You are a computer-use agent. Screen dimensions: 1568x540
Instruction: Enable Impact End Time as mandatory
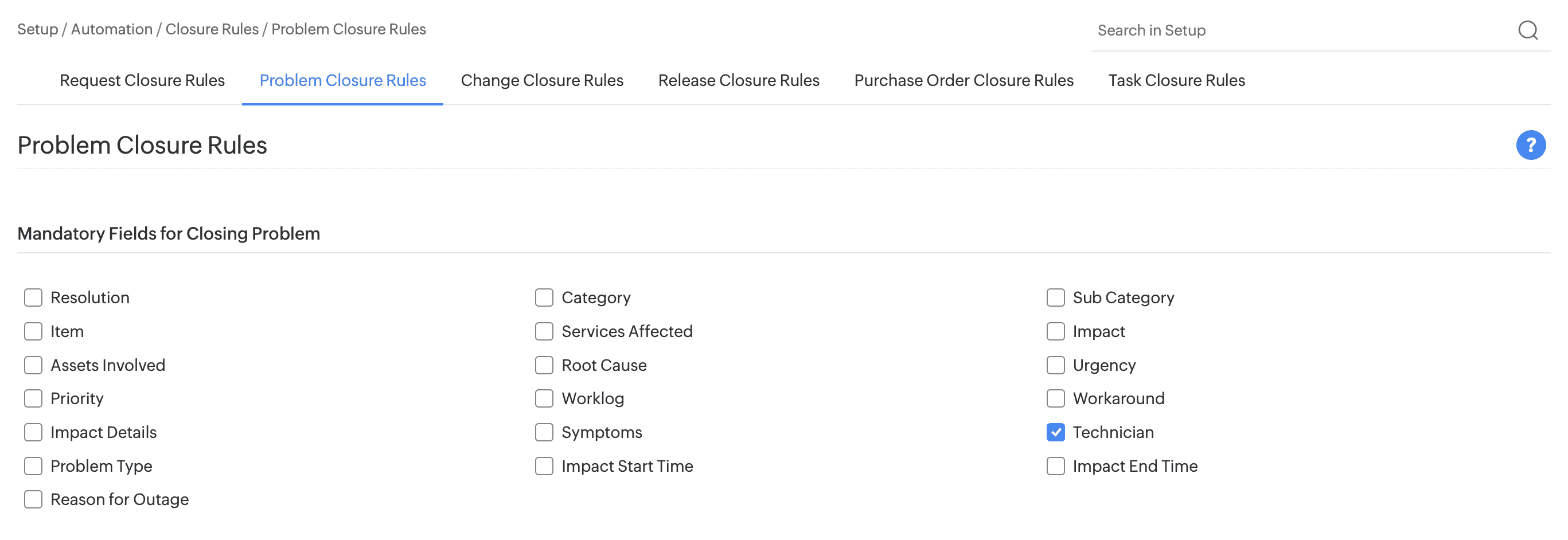[1055, 466]
